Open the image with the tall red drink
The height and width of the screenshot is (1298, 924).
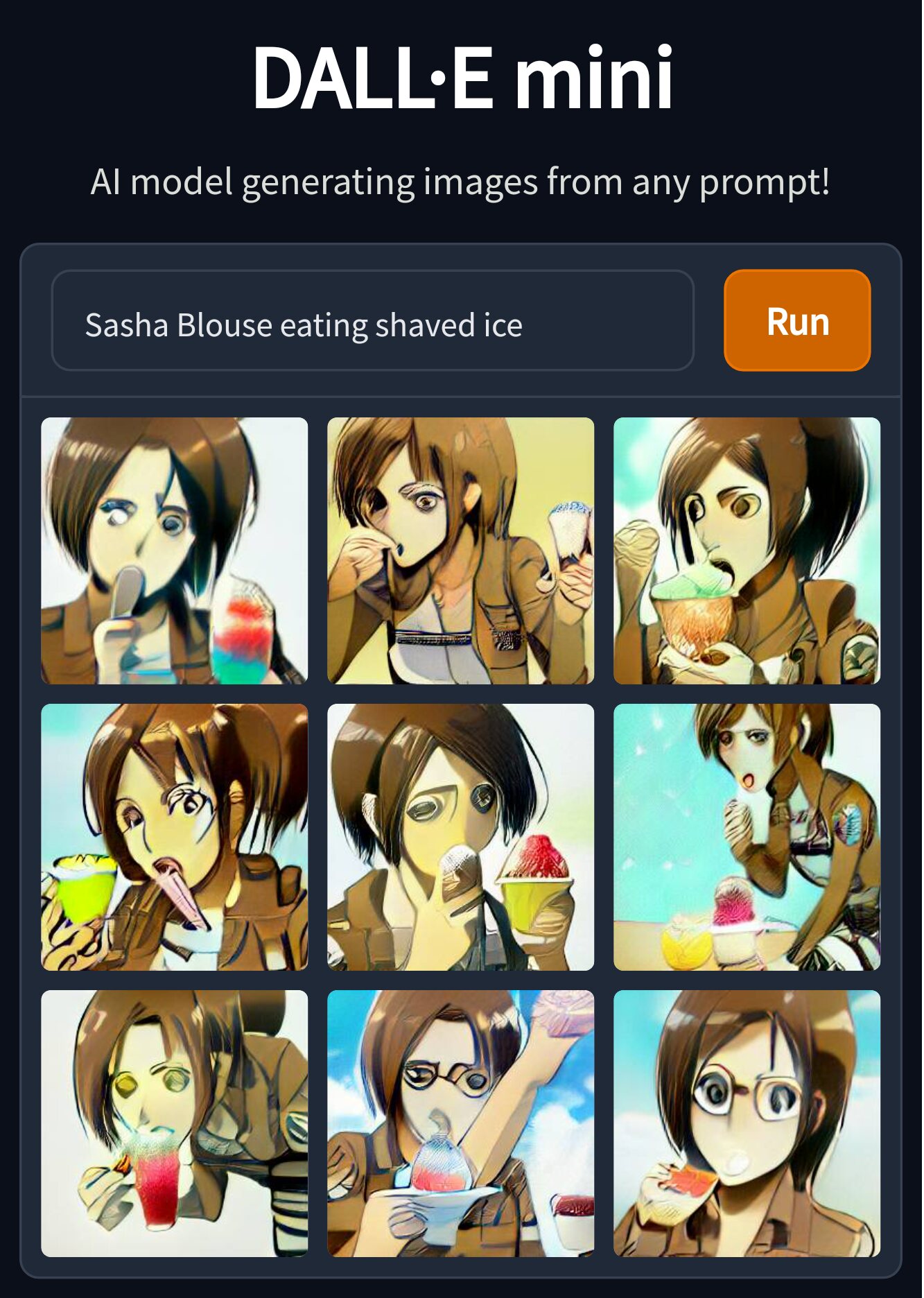click(x=175, y=1124)
